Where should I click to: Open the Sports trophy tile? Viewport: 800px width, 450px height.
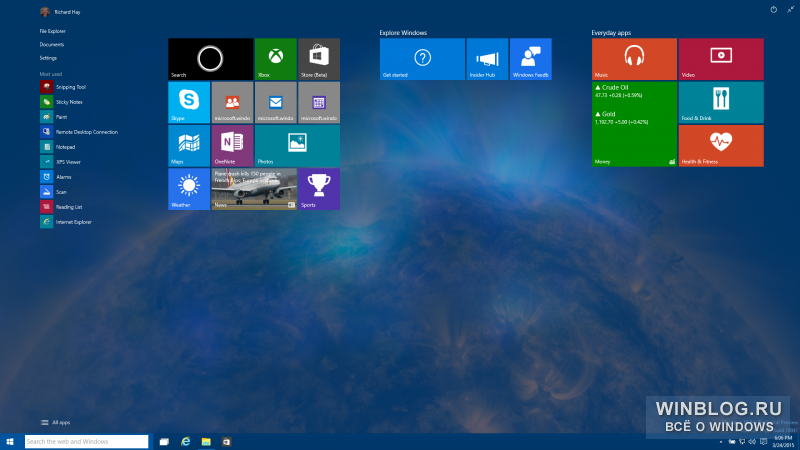point(319,189)
